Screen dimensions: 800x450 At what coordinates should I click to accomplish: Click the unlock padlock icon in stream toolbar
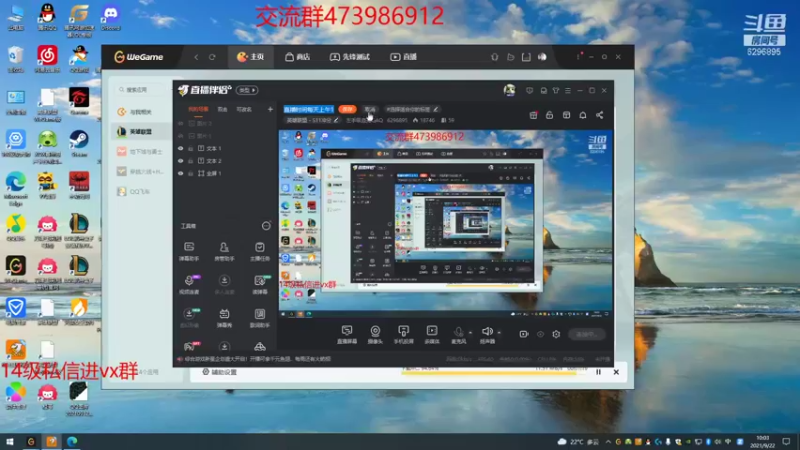point(549,115)
